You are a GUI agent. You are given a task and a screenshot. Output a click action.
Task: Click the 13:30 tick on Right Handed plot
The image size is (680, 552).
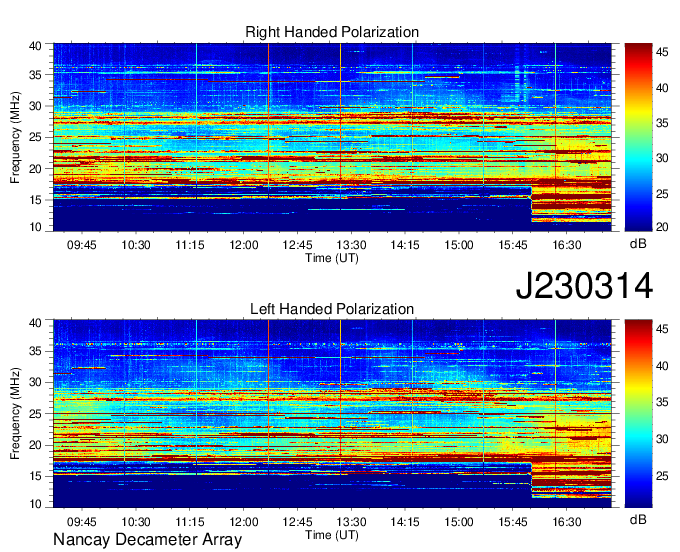[x=351, y=245]
